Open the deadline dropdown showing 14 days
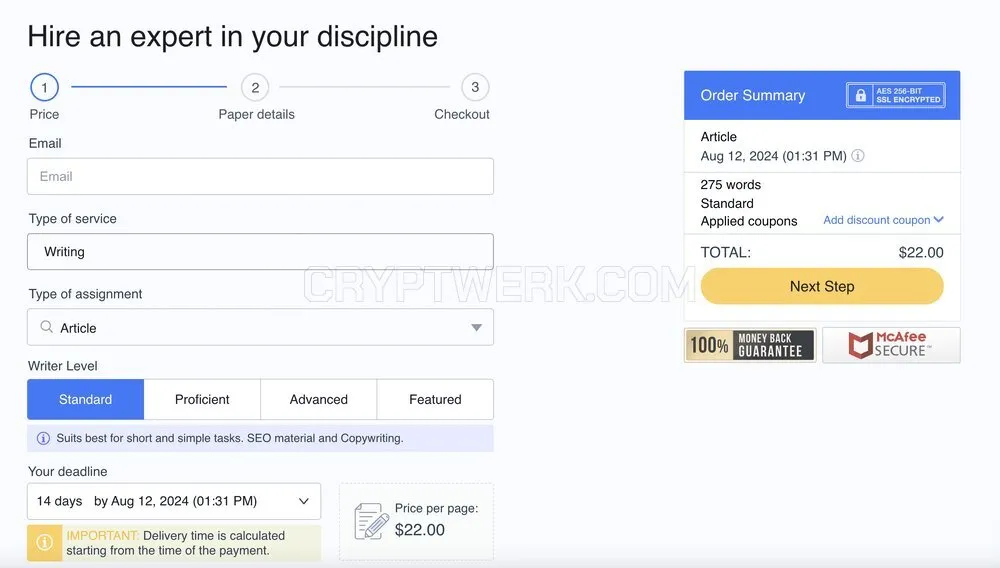Viewport: 1000px width, 568px height. [174, 501]
